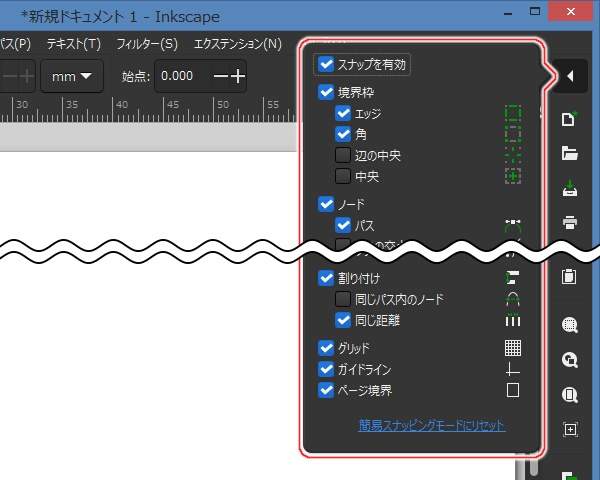Toggle ガイドライン snapping checkbox
This screenshot has width=600, height=480.
point(326,369)
